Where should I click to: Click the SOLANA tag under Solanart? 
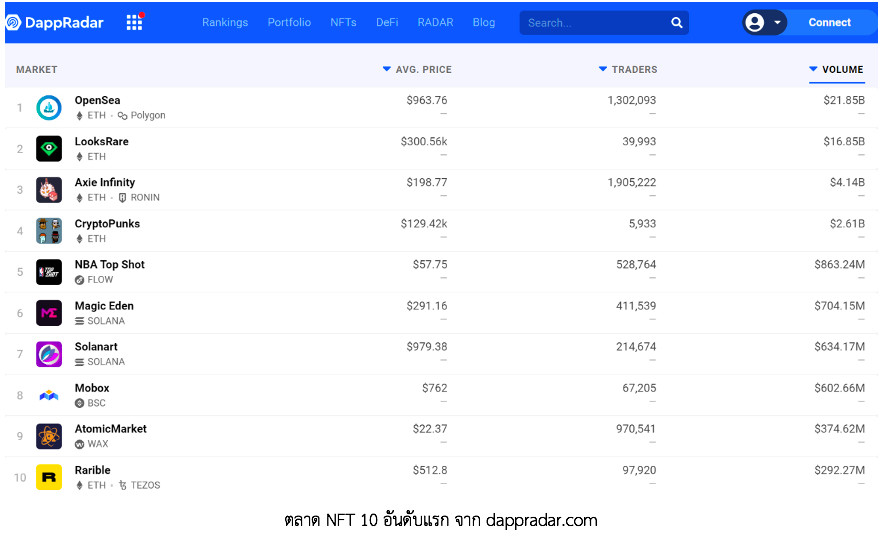click(100, 362)
